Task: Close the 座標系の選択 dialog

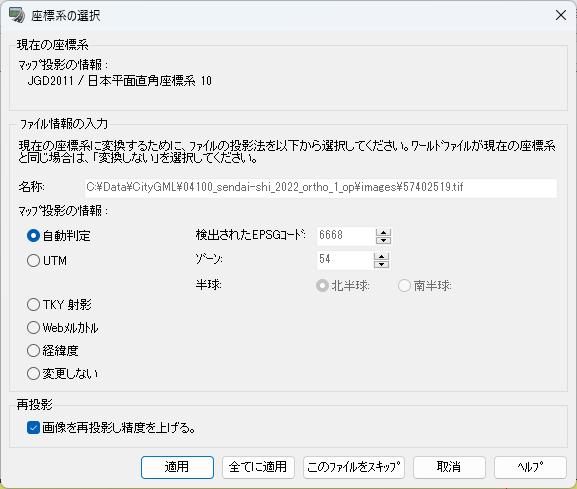Action: point(561,15)
